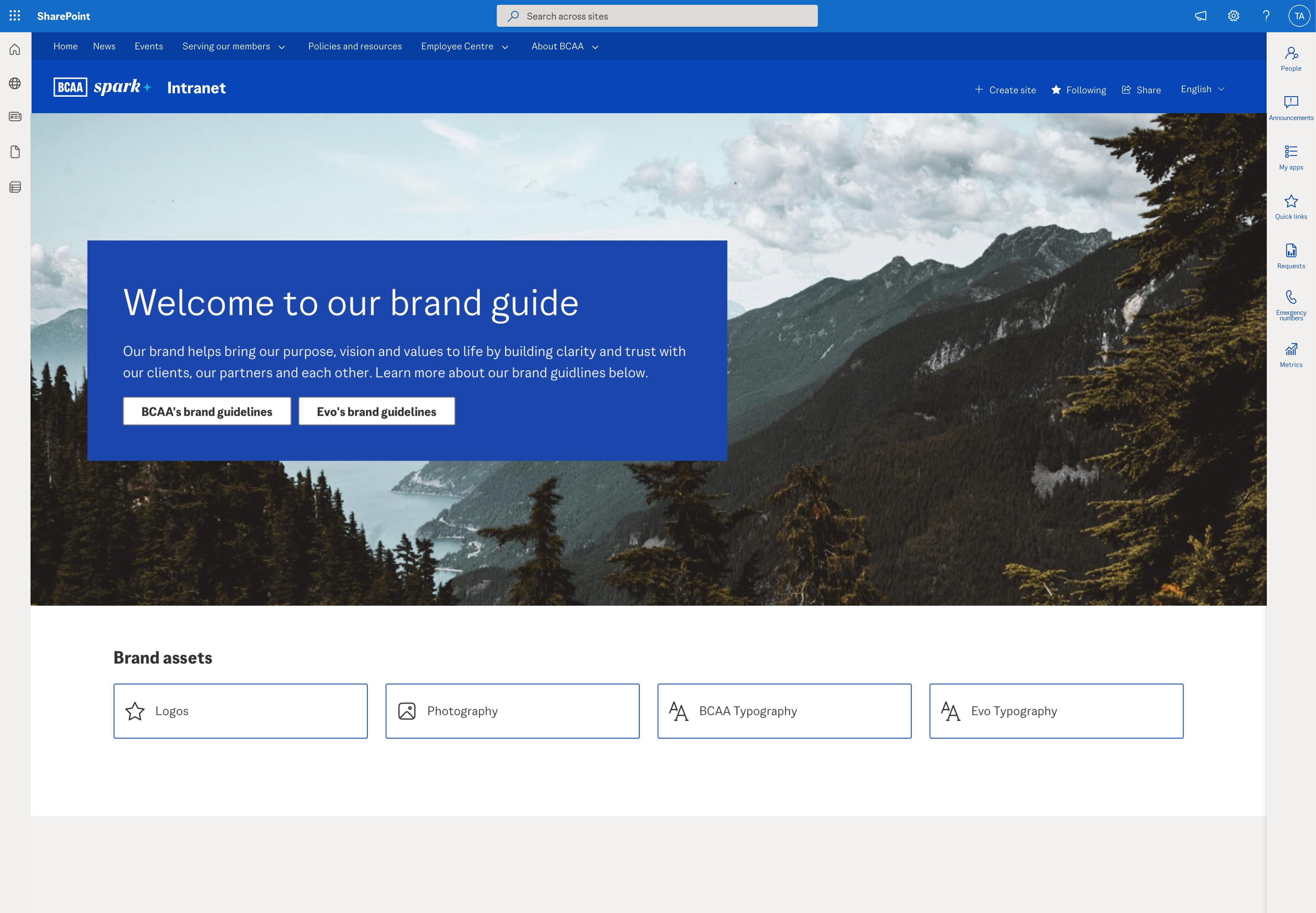Click inside the Search across sites field

pyautogui.click(x=657, y=15)
